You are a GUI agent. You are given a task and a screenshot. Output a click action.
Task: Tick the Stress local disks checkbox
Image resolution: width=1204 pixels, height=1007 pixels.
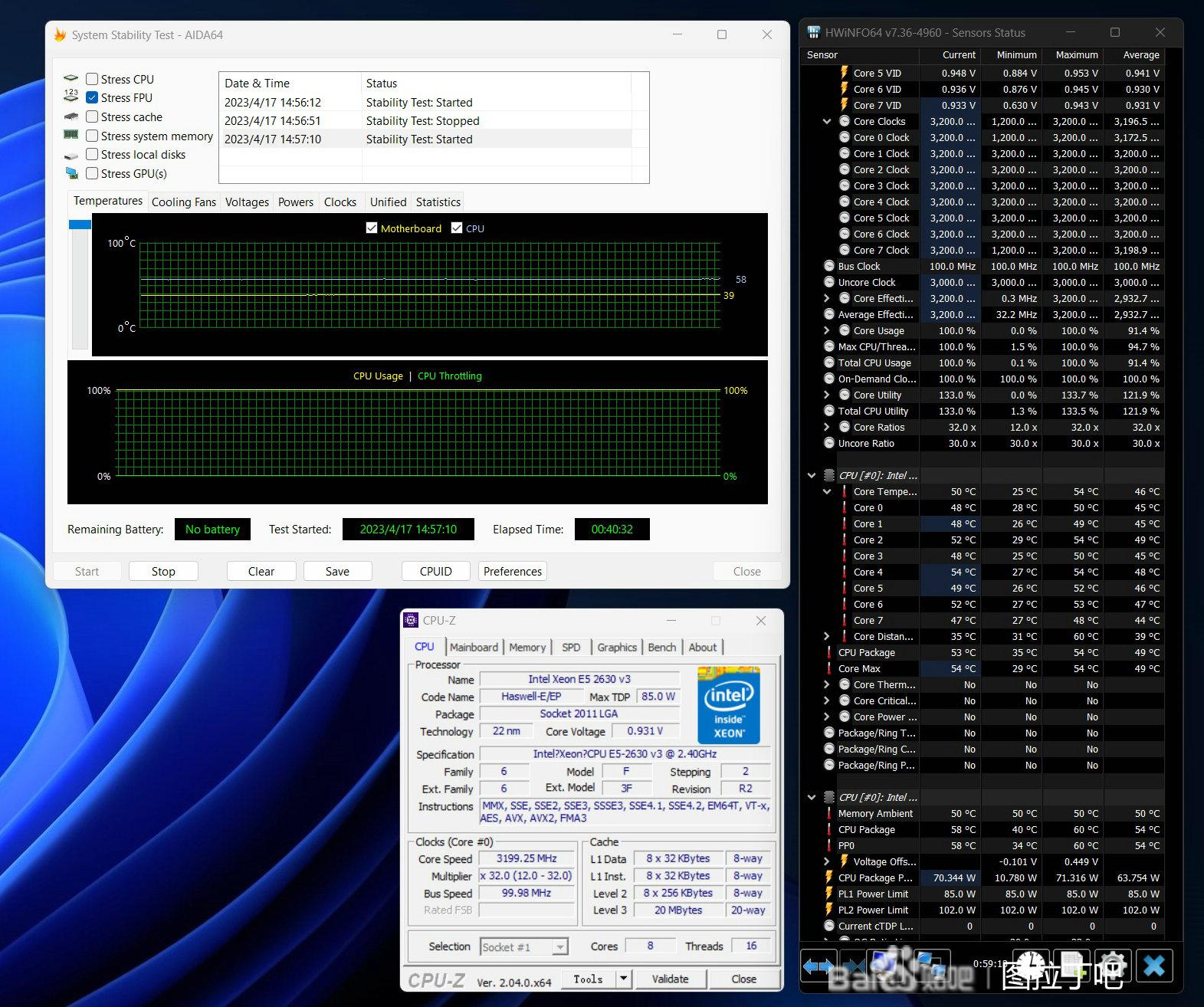[92, 154]
